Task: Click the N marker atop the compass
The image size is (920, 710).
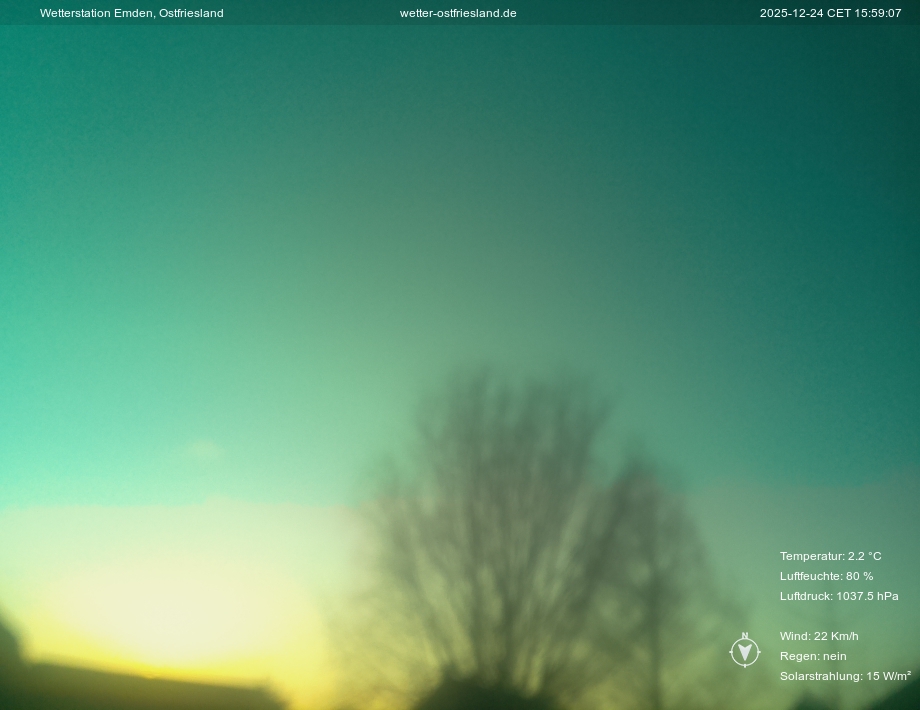Action: click(744, 636)
